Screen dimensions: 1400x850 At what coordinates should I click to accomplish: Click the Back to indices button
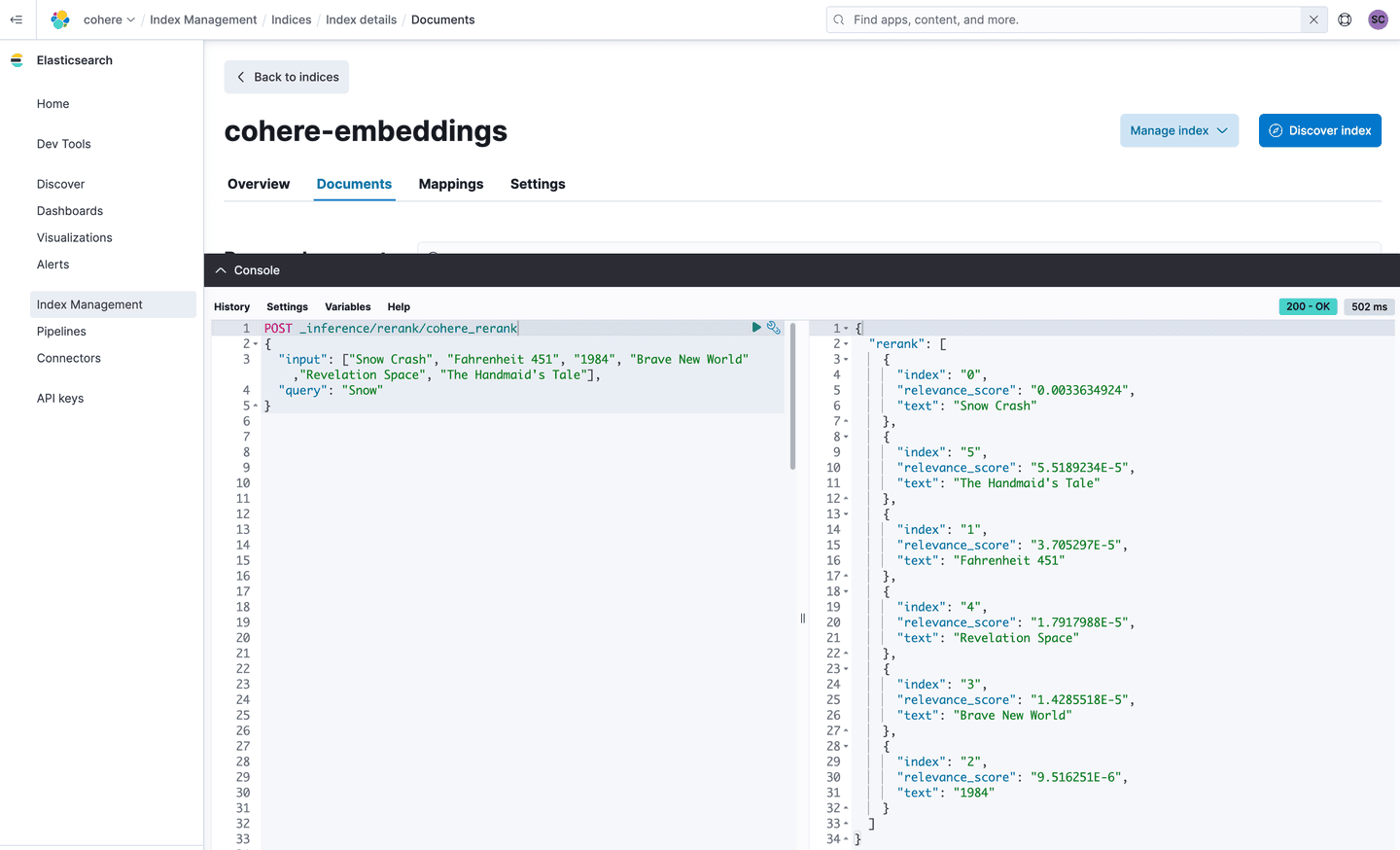(286, 76)
